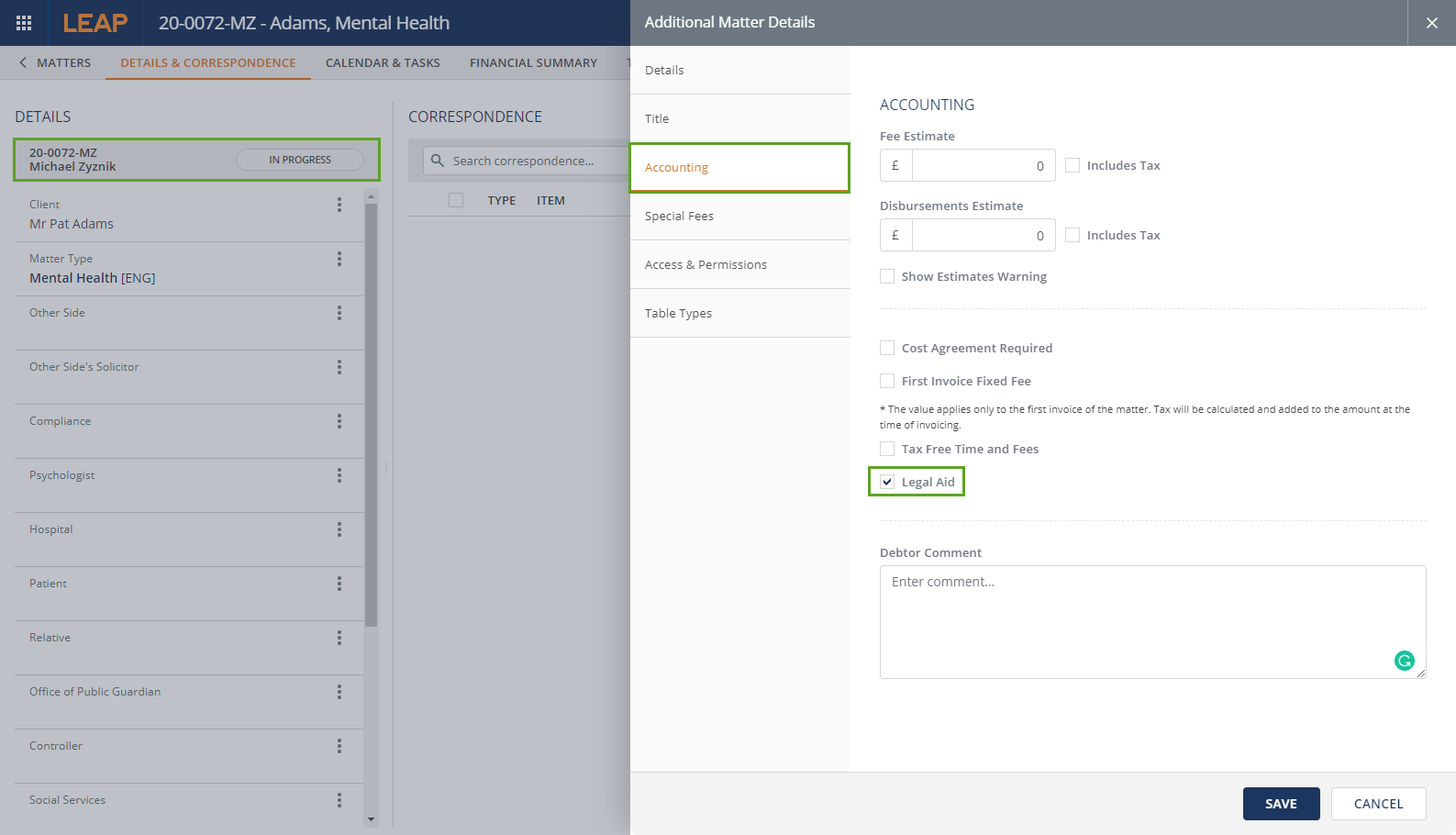Open the three-dot menu for Matter Type
The height and width of the screenshot is (835, 1456).
tap(339, 259)
